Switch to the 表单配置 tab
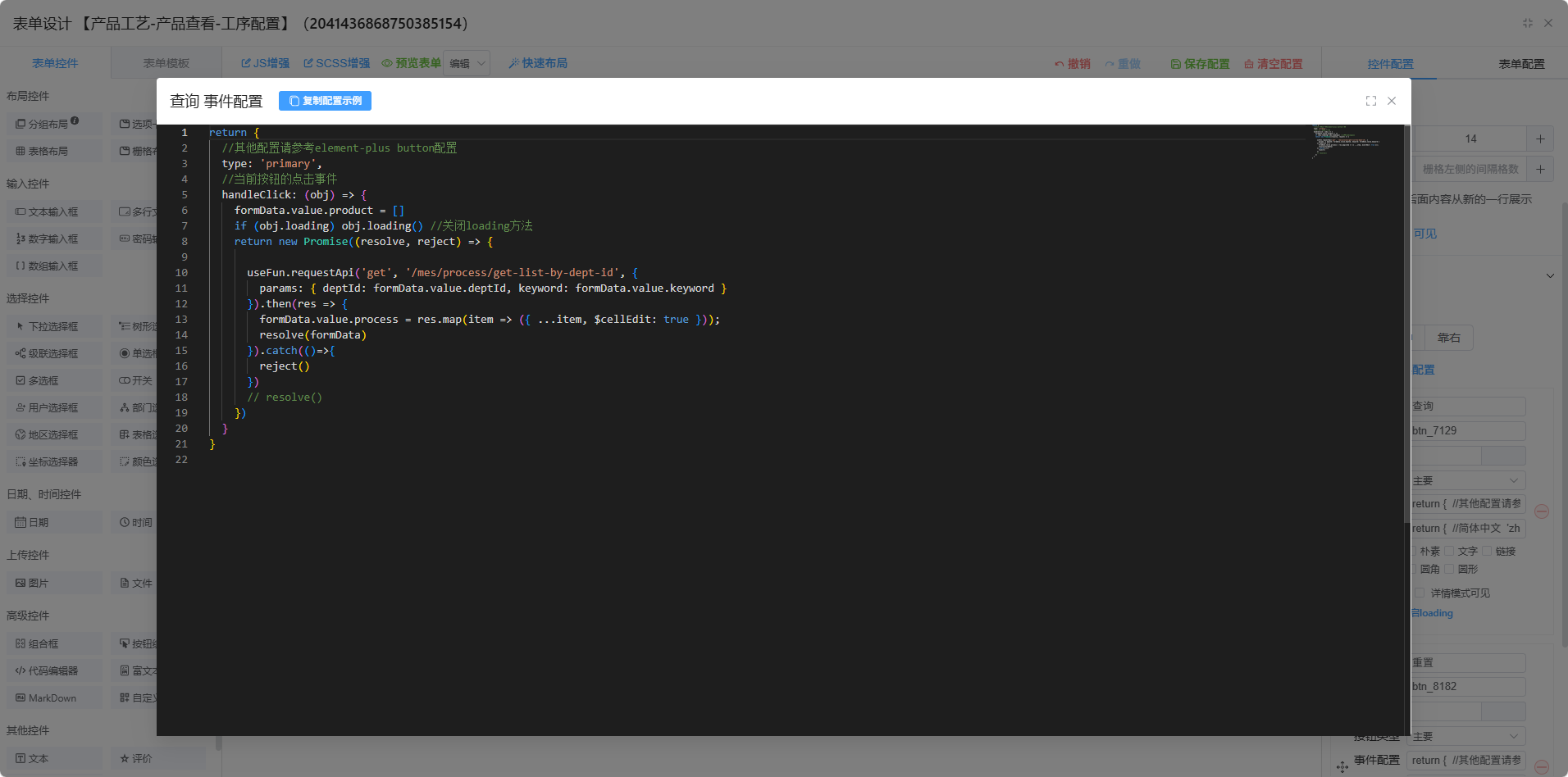 point(1521,64)
